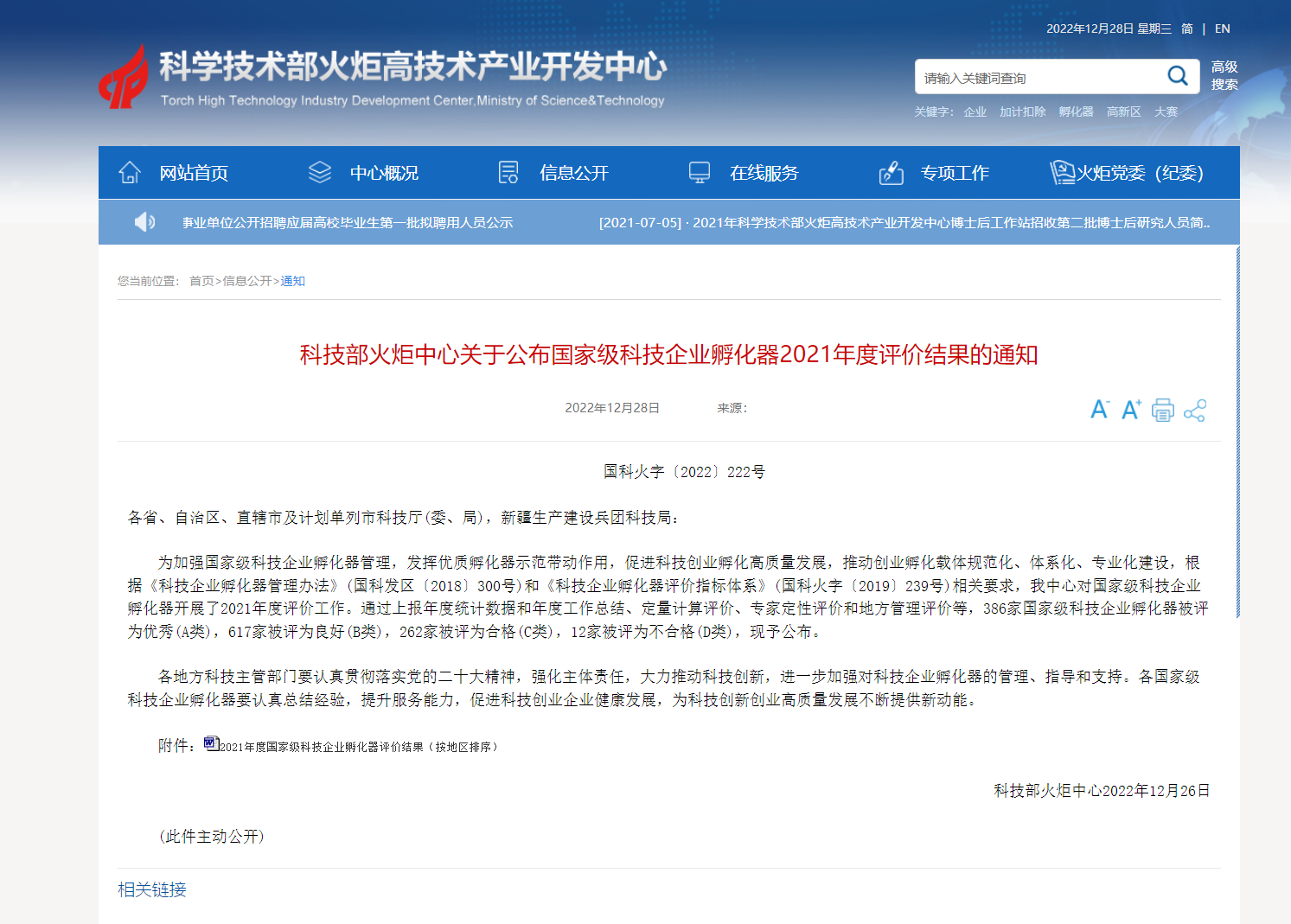This screenshot has width=1291, height=924.
Task: Click the 企业 keyword link
Action: [975, 112]
